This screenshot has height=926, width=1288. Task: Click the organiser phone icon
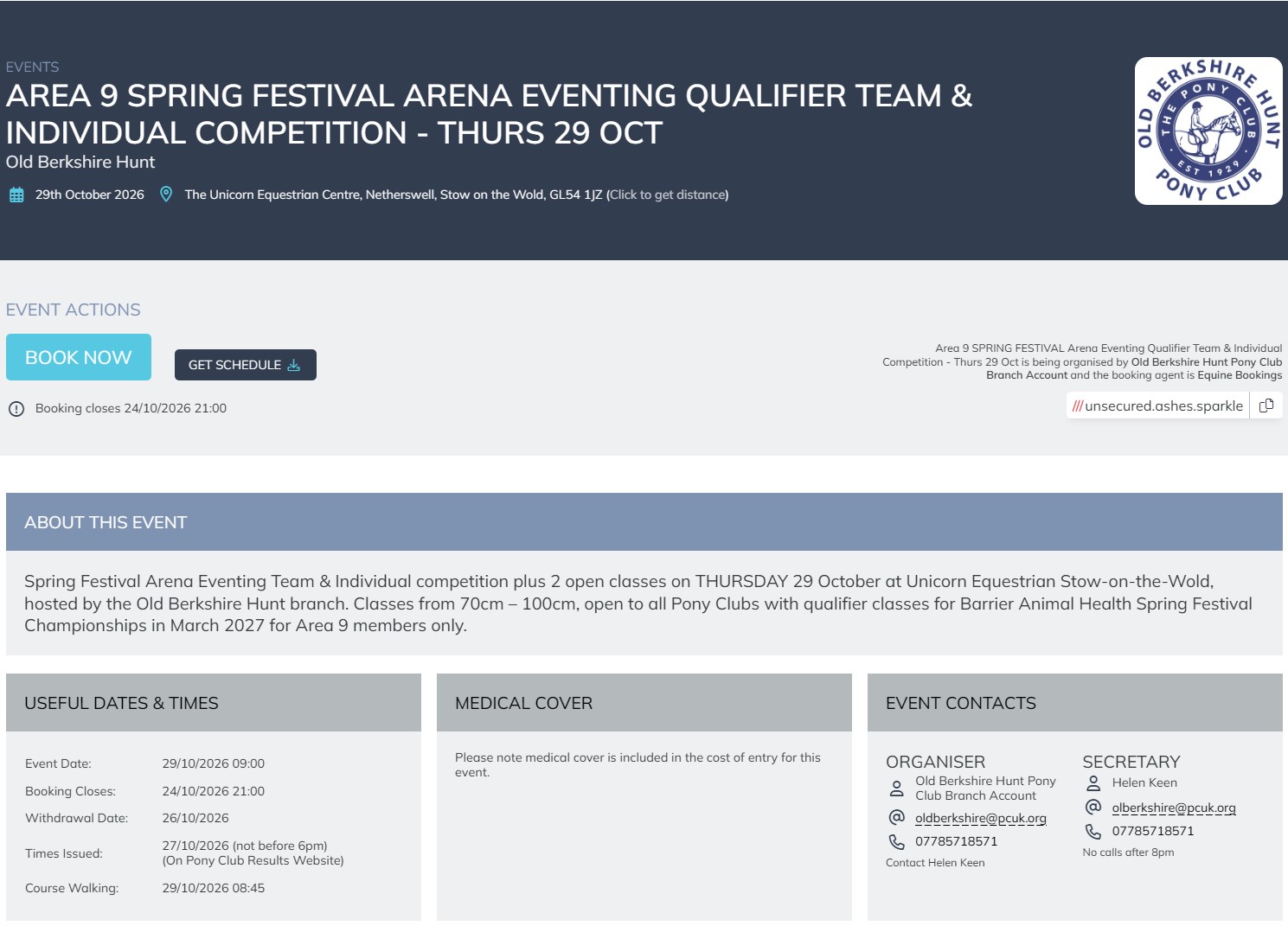click(897, 841)
